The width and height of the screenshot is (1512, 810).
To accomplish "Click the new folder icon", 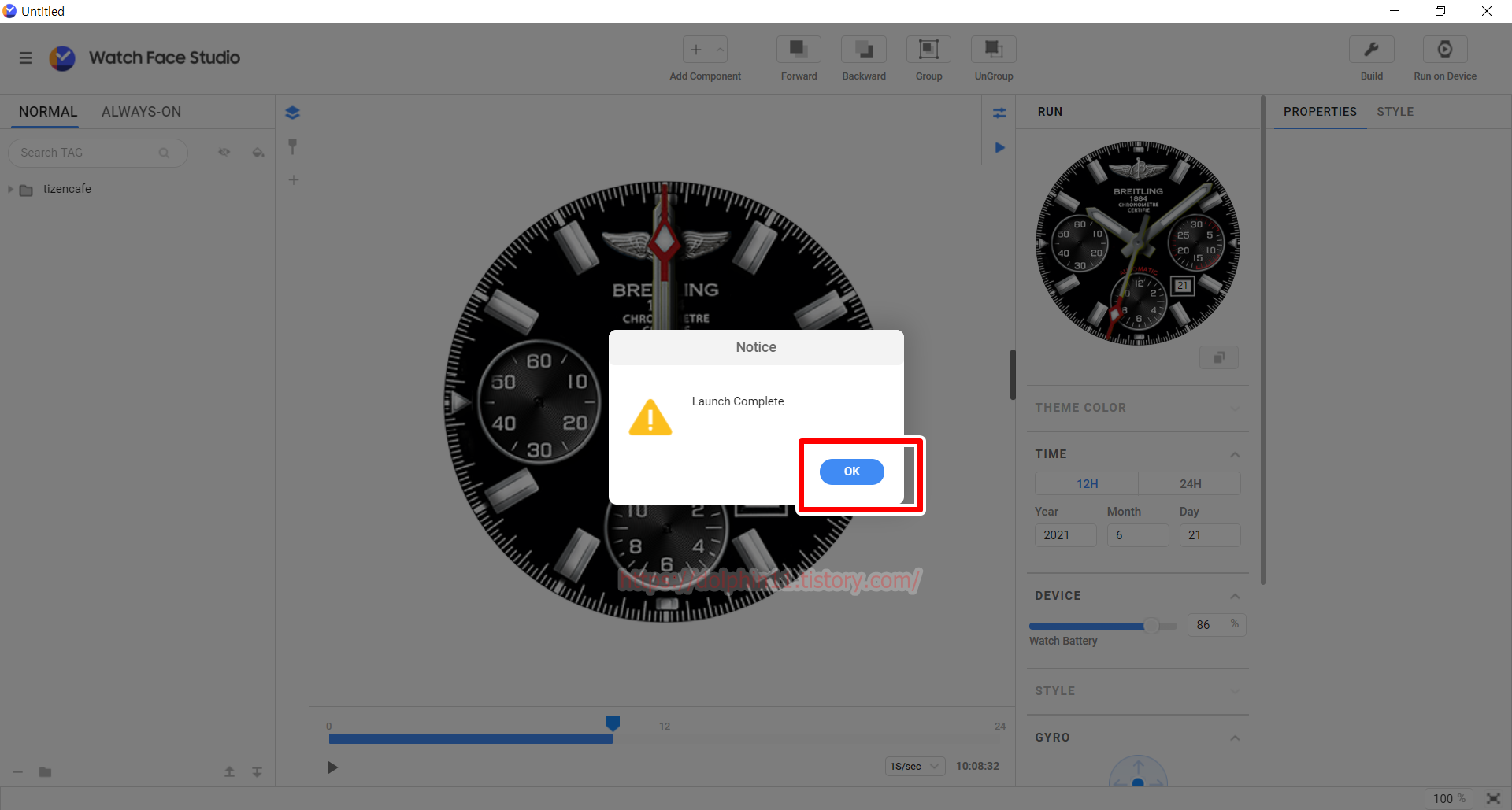I will [46, 772].
